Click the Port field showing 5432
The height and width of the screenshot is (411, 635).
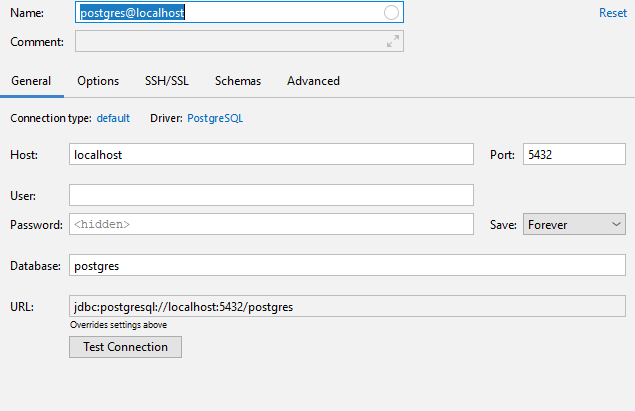tap(574, 154)
